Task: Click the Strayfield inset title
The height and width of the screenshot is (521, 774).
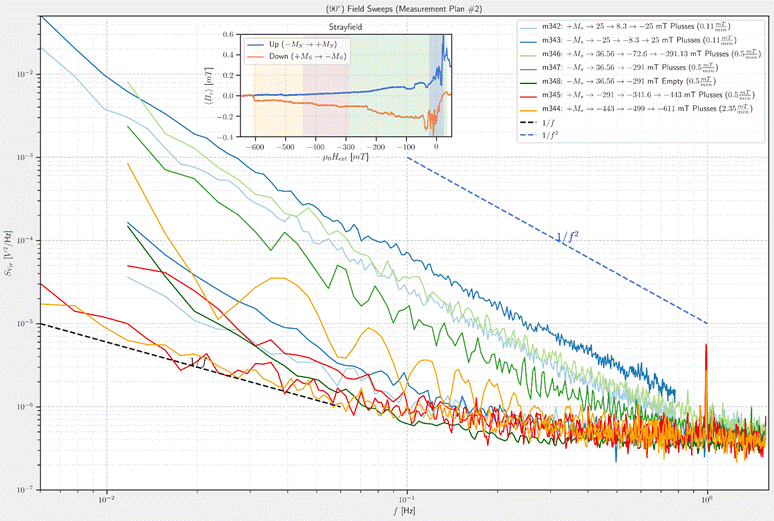Action: 344,27
